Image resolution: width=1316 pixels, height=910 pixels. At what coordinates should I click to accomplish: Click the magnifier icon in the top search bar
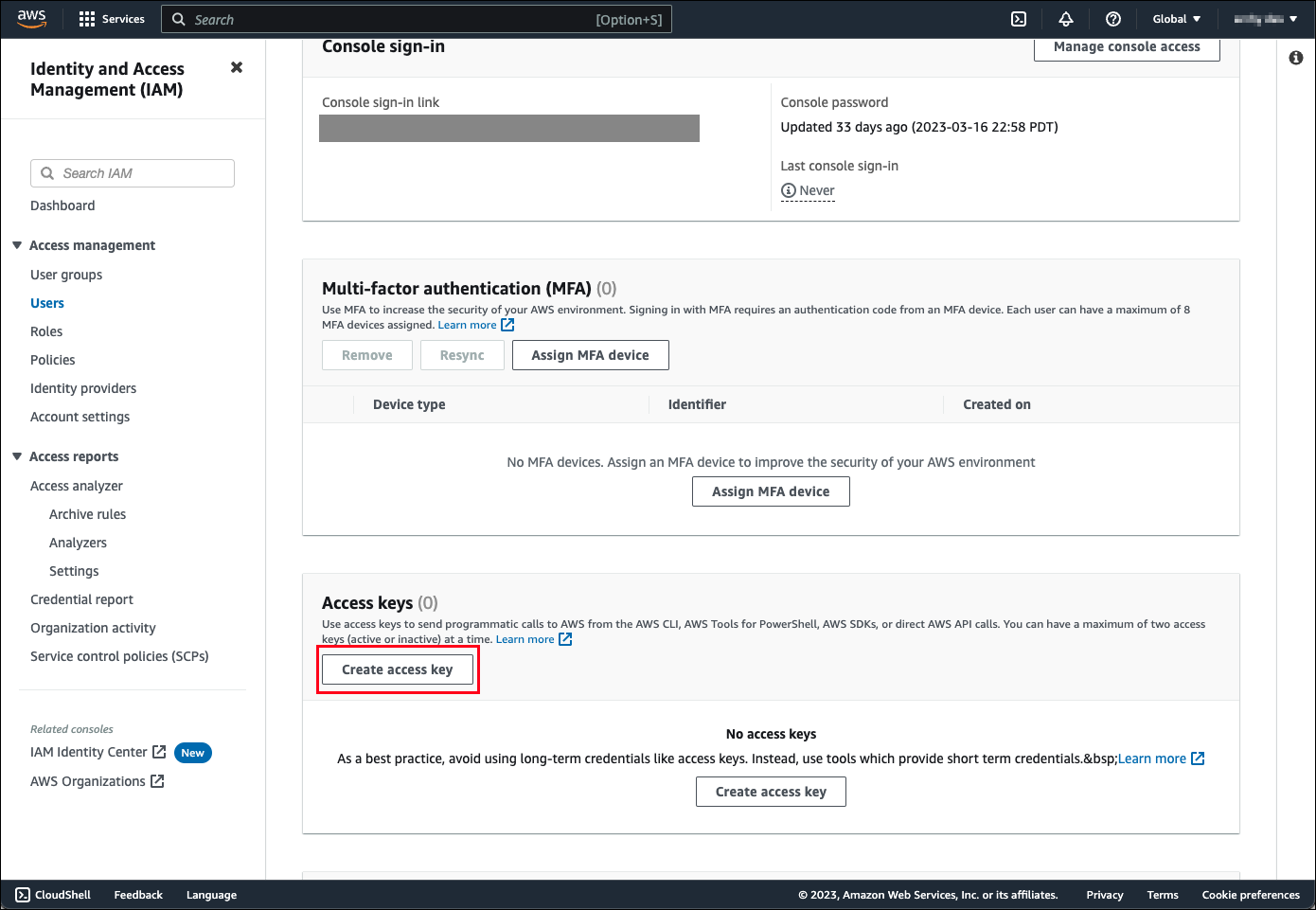tap(178, 19)
